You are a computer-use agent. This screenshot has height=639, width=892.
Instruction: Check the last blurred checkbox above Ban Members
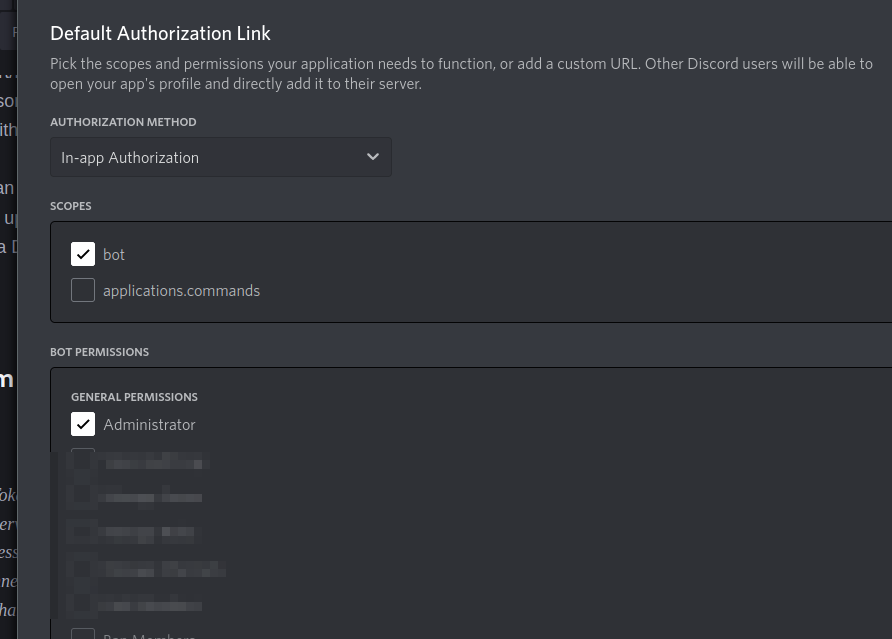(x=83, y=604)
